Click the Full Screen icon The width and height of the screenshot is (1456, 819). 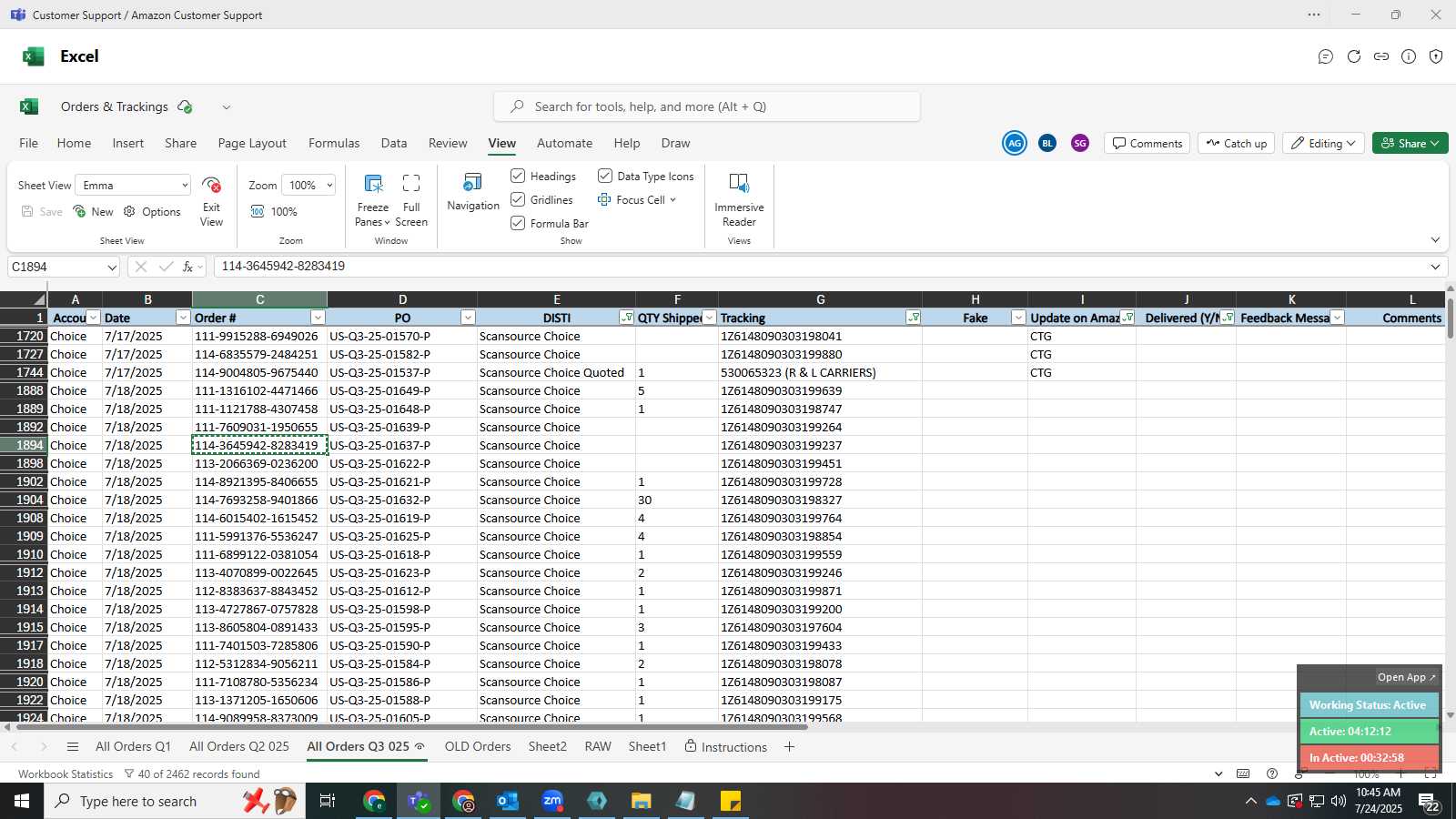(411, 184)
